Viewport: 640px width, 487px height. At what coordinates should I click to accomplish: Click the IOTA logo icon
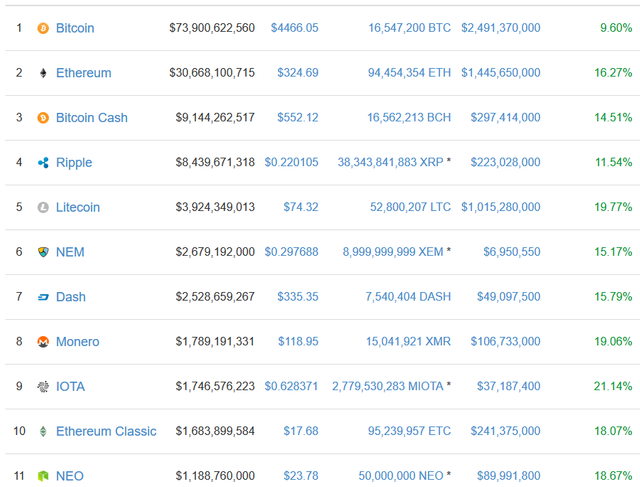pyautogui.click(x=43, y=386)
